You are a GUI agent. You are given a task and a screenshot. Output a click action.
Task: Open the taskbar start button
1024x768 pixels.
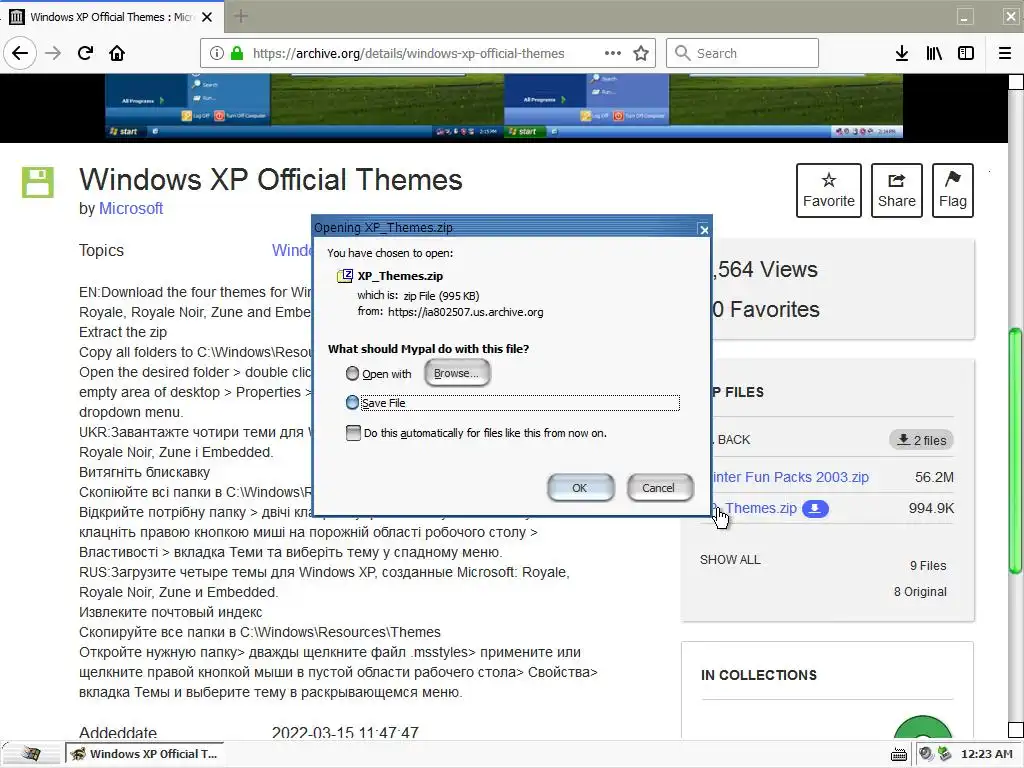click(x=30, y=754)
